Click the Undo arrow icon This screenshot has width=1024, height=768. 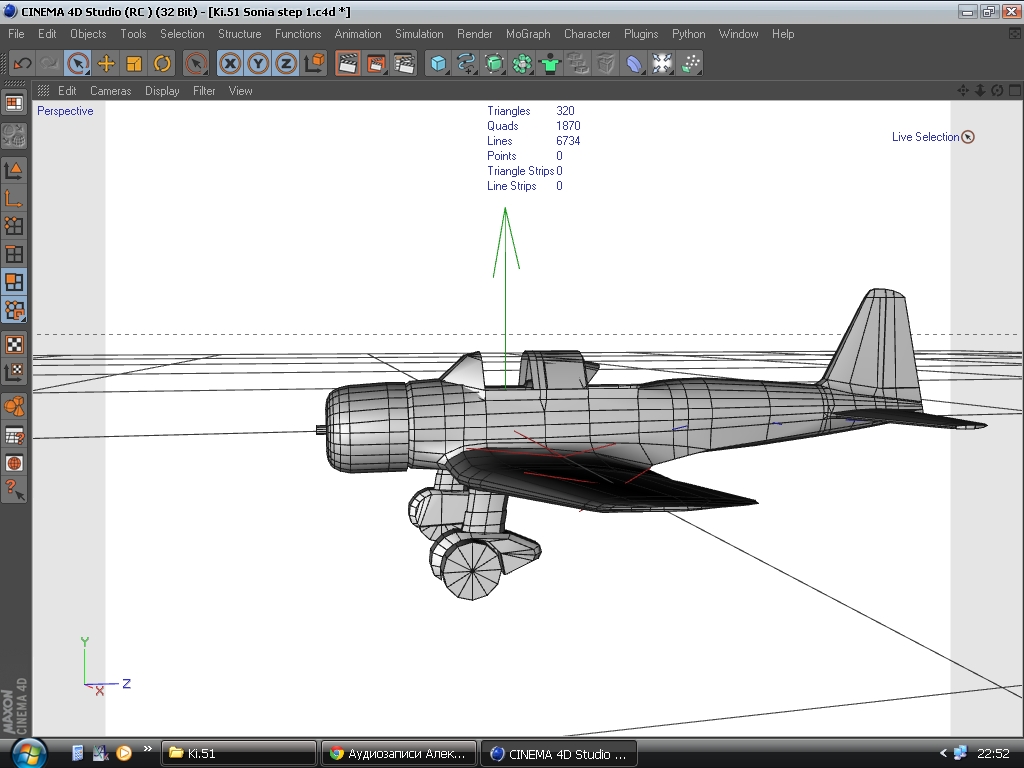pyautogui.click(x=22, y=64)
